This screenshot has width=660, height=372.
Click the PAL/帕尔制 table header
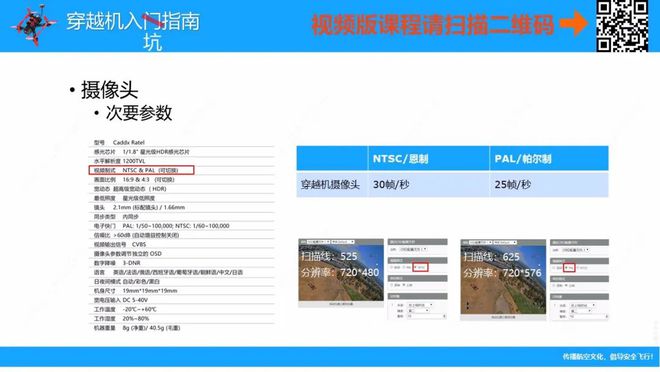(549, 159)
